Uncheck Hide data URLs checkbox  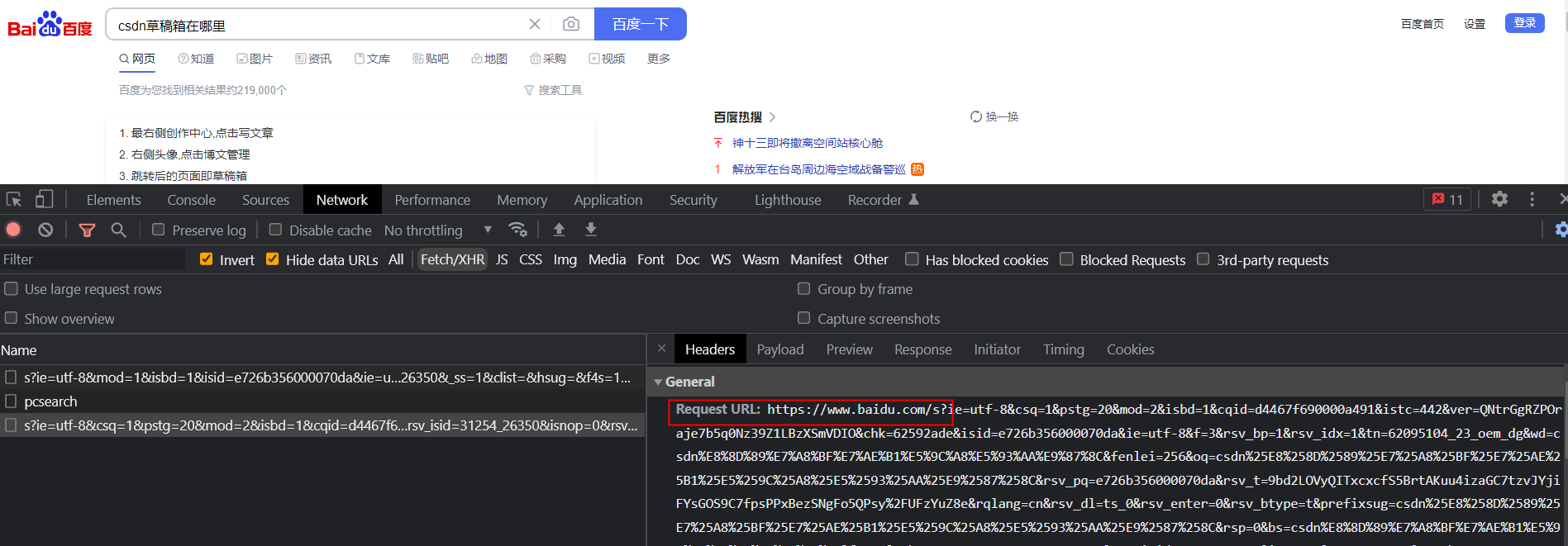(x=272, y=259)
